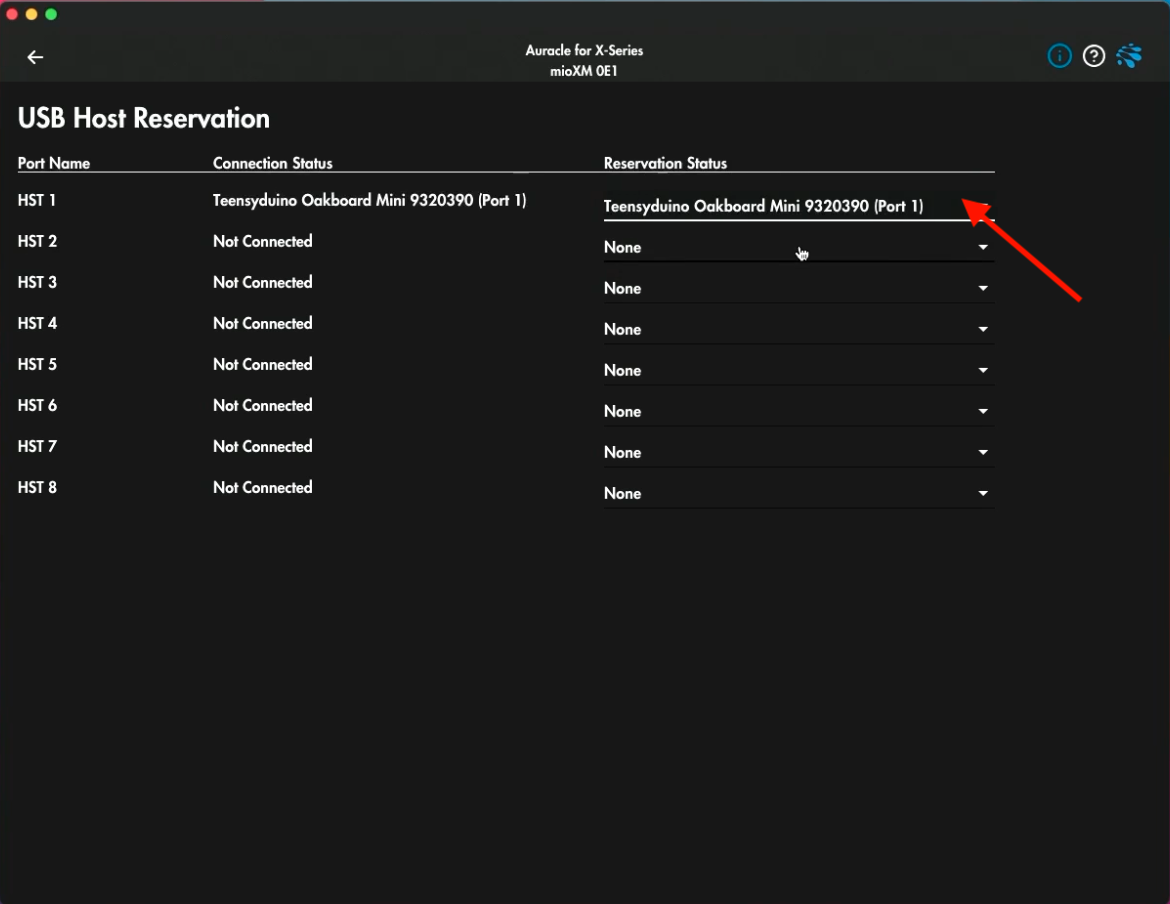Close the window with red button
Image resolution: width=1170 pixels, height=904 pixels.
coord(12,14)
